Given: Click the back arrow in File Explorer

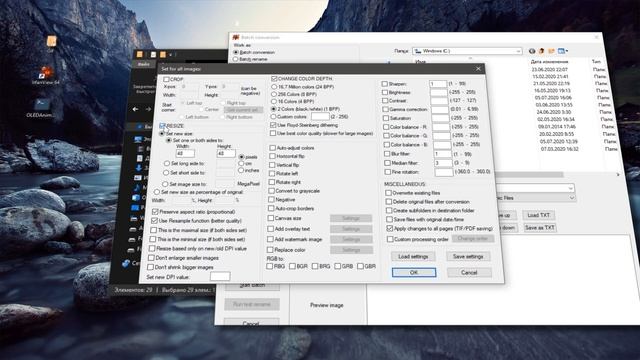Looking at the screenshot, I should [x=135, y=109].
